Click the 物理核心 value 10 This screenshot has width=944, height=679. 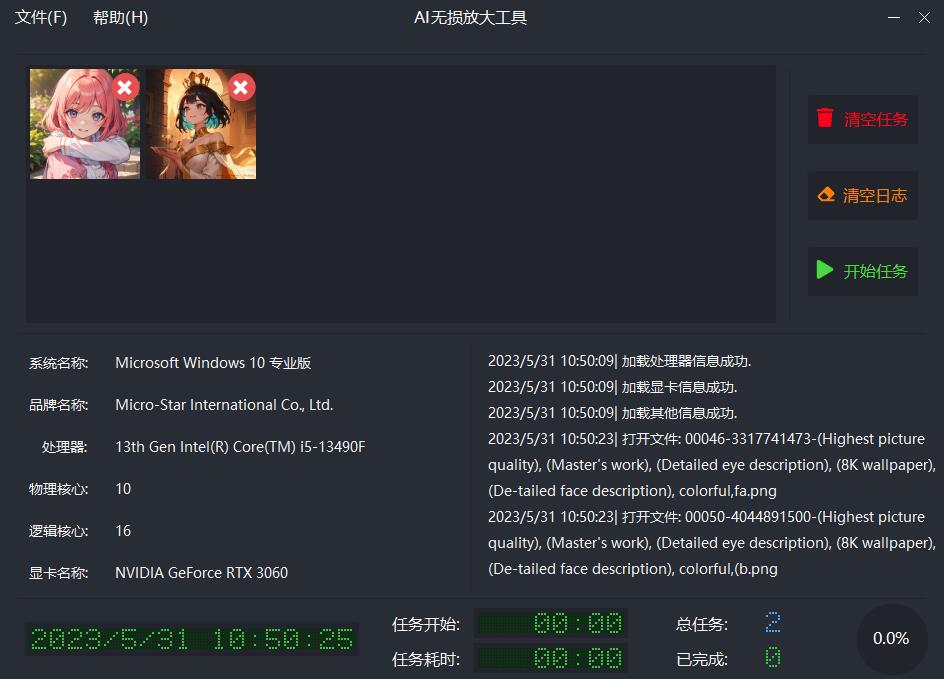[123, 489]
